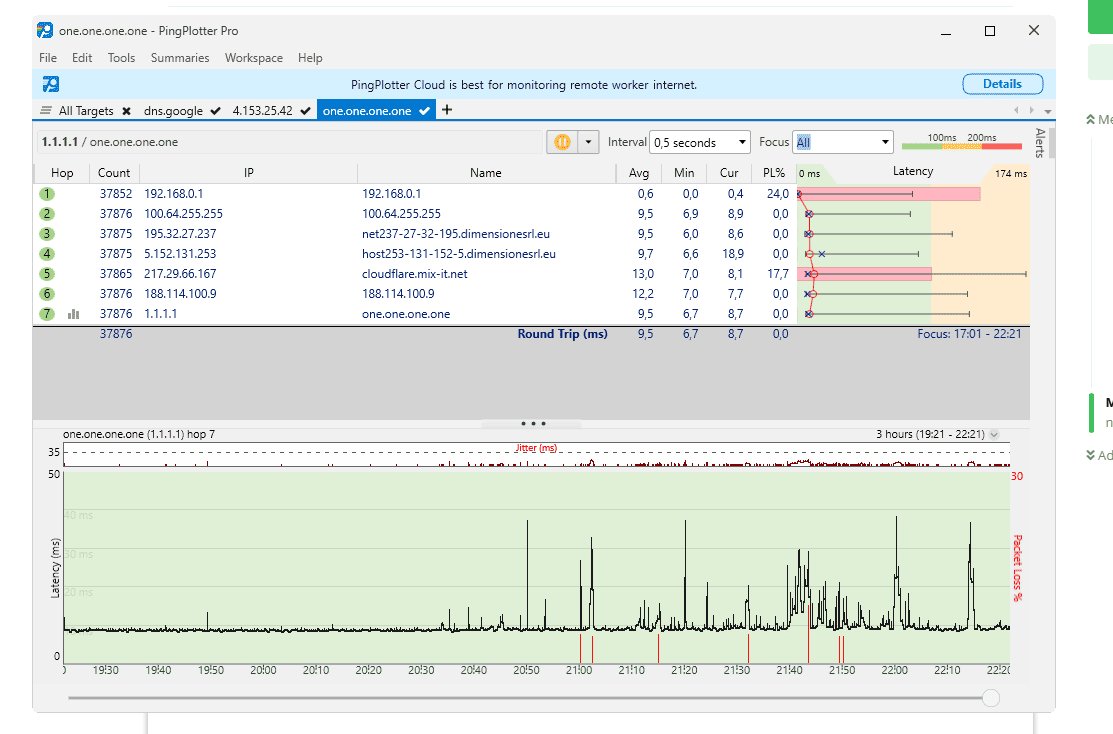
Task: Open the Workspace menu
Action: [253, 58]
